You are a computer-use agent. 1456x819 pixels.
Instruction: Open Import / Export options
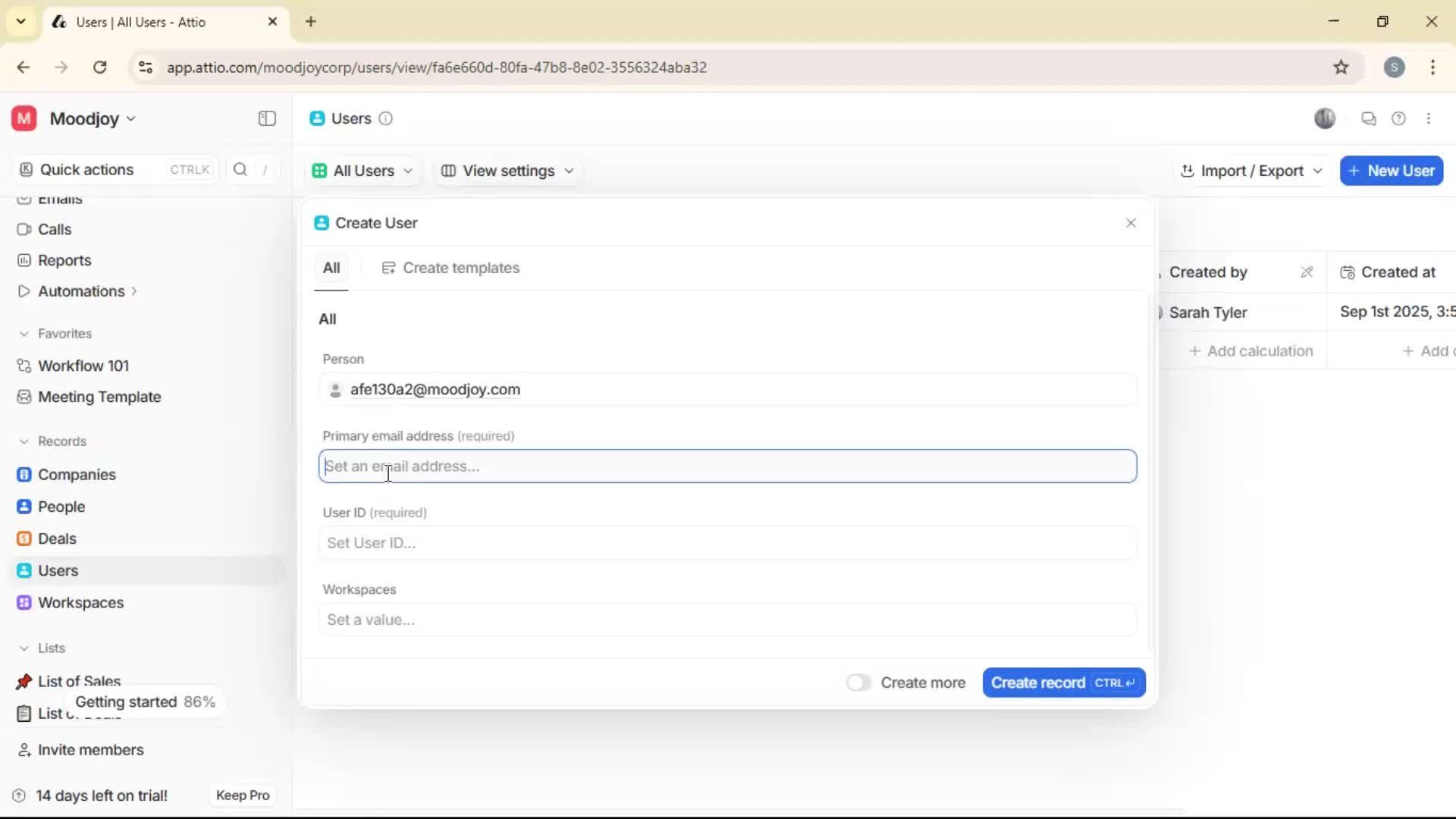1250,171
